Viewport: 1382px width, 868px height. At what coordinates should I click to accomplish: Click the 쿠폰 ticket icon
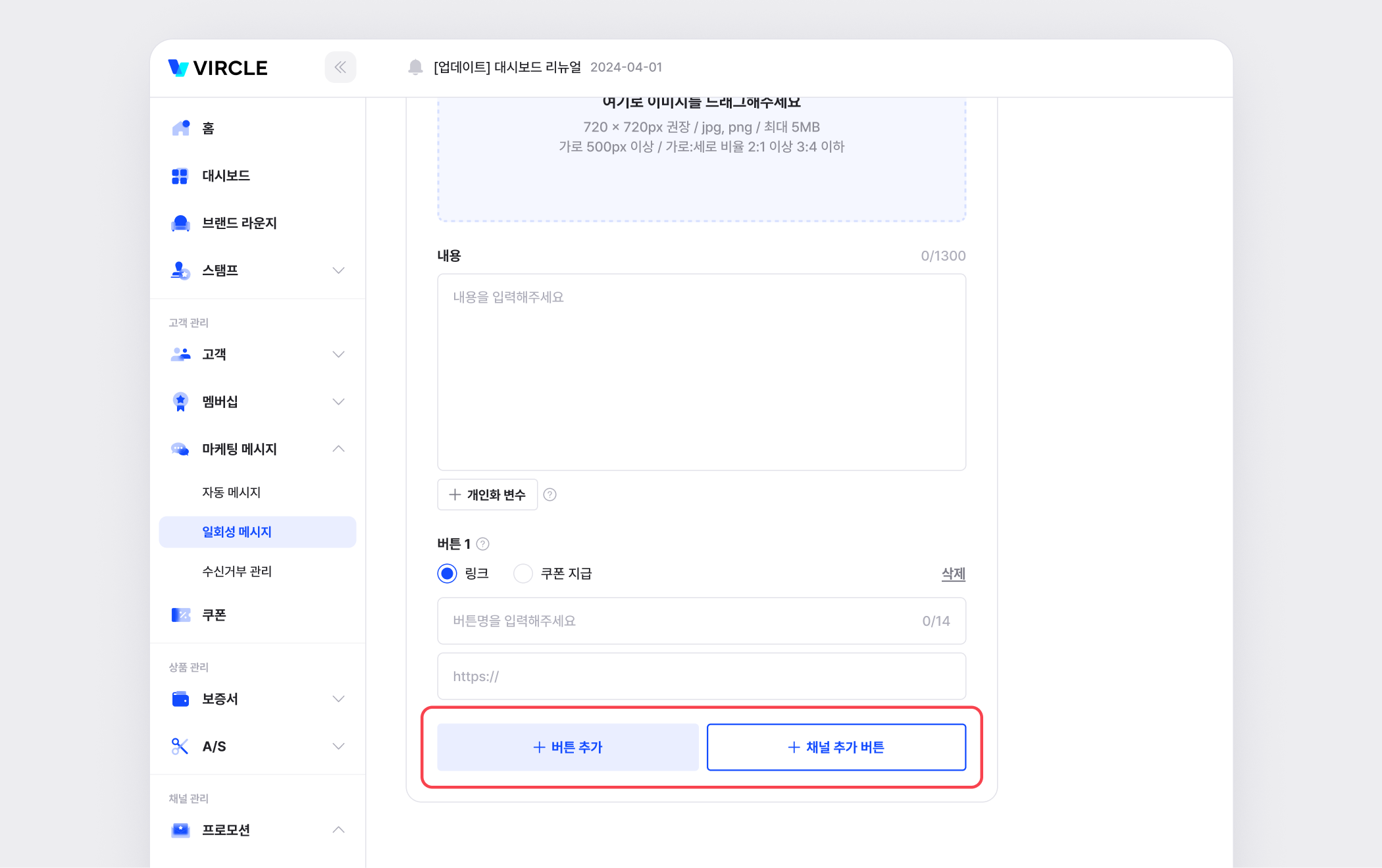point(180,615)
